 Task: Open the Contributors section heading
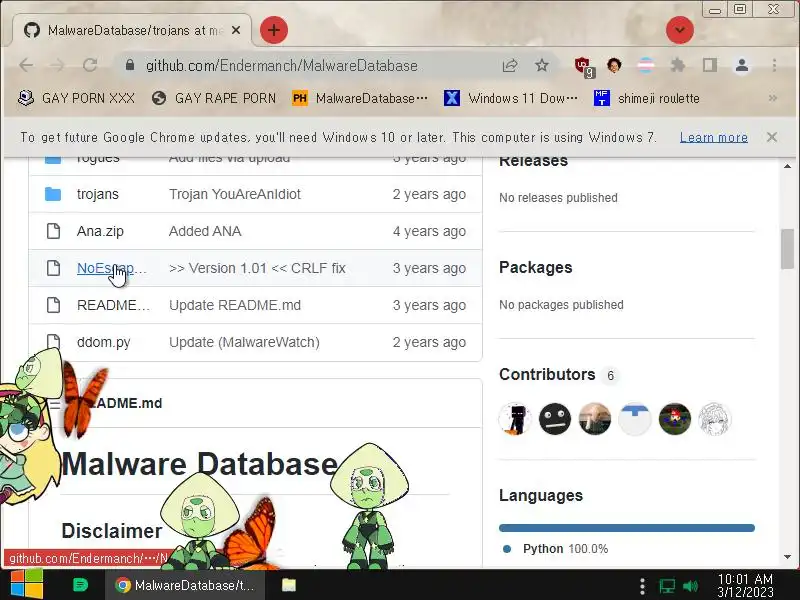tap(547, 374)
